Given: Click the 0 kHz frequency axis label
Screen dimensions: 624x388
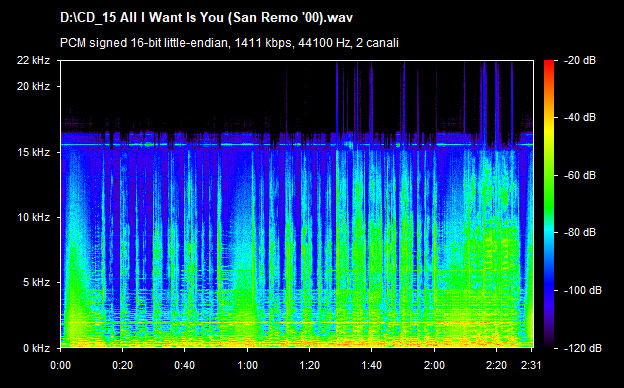Looking at the screenshot, I should pyautogui.click(x=36, y=348).
